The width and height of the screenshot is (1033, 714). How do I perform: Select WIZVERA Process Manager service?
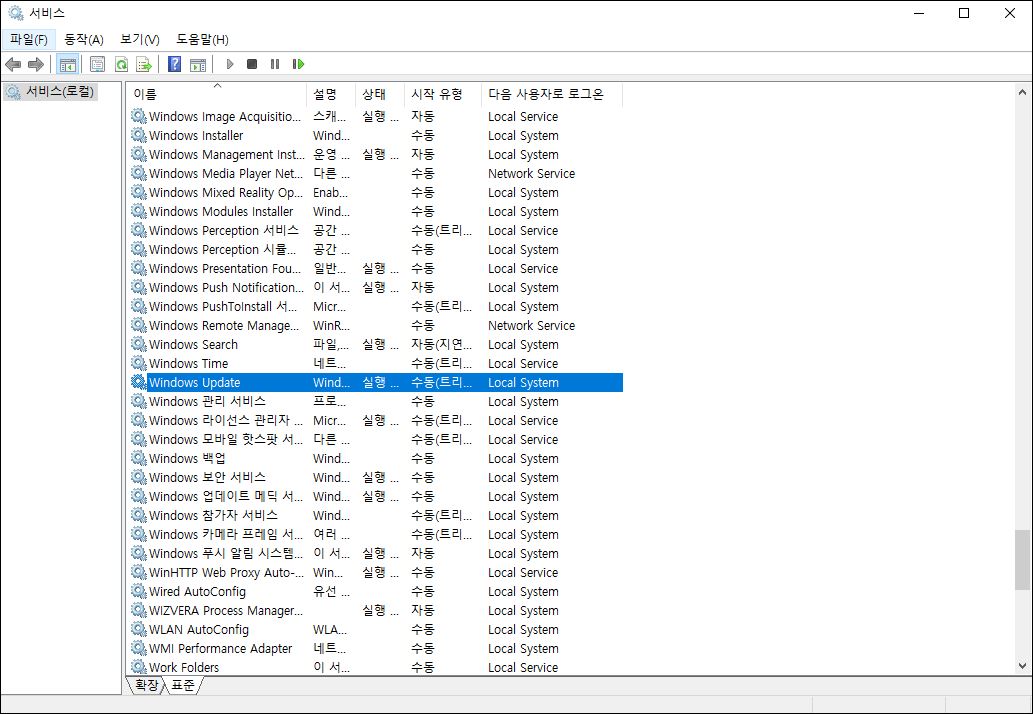point(376,611)
